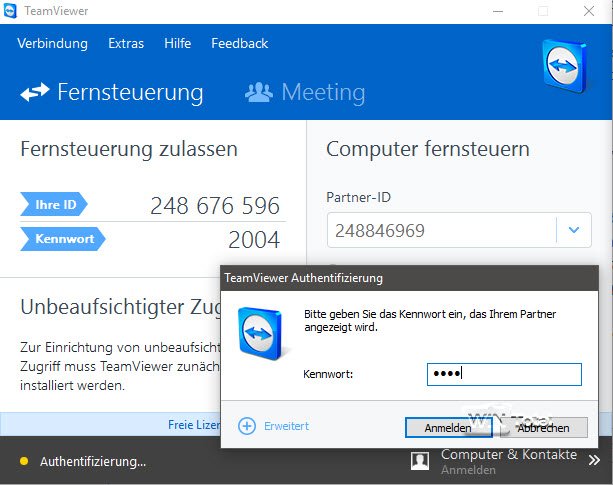The width and height of the screenshot is (613, 485).
Task: Click the Freie Lizenz link
Action: point(194,424)
